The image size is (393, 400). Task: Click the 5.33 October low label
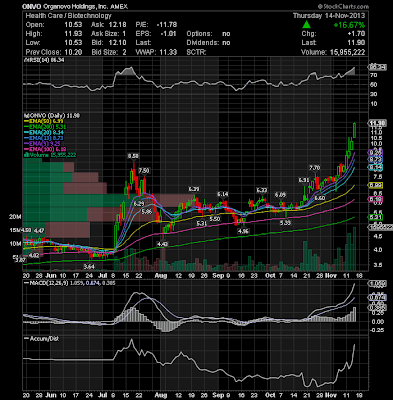285,223
